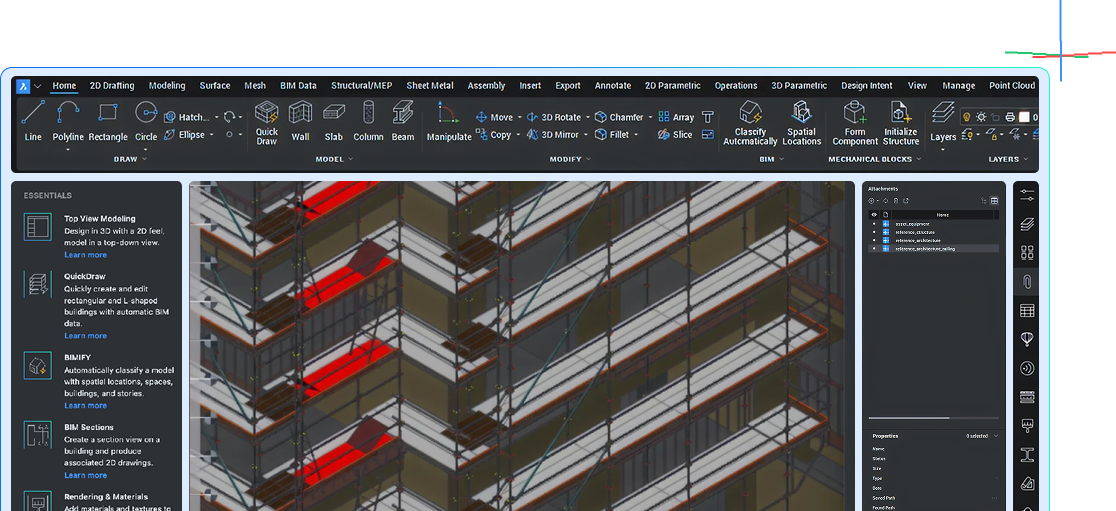
Task: Toggle visibility of reference_architecture attachment
Action: click(874, 241)
